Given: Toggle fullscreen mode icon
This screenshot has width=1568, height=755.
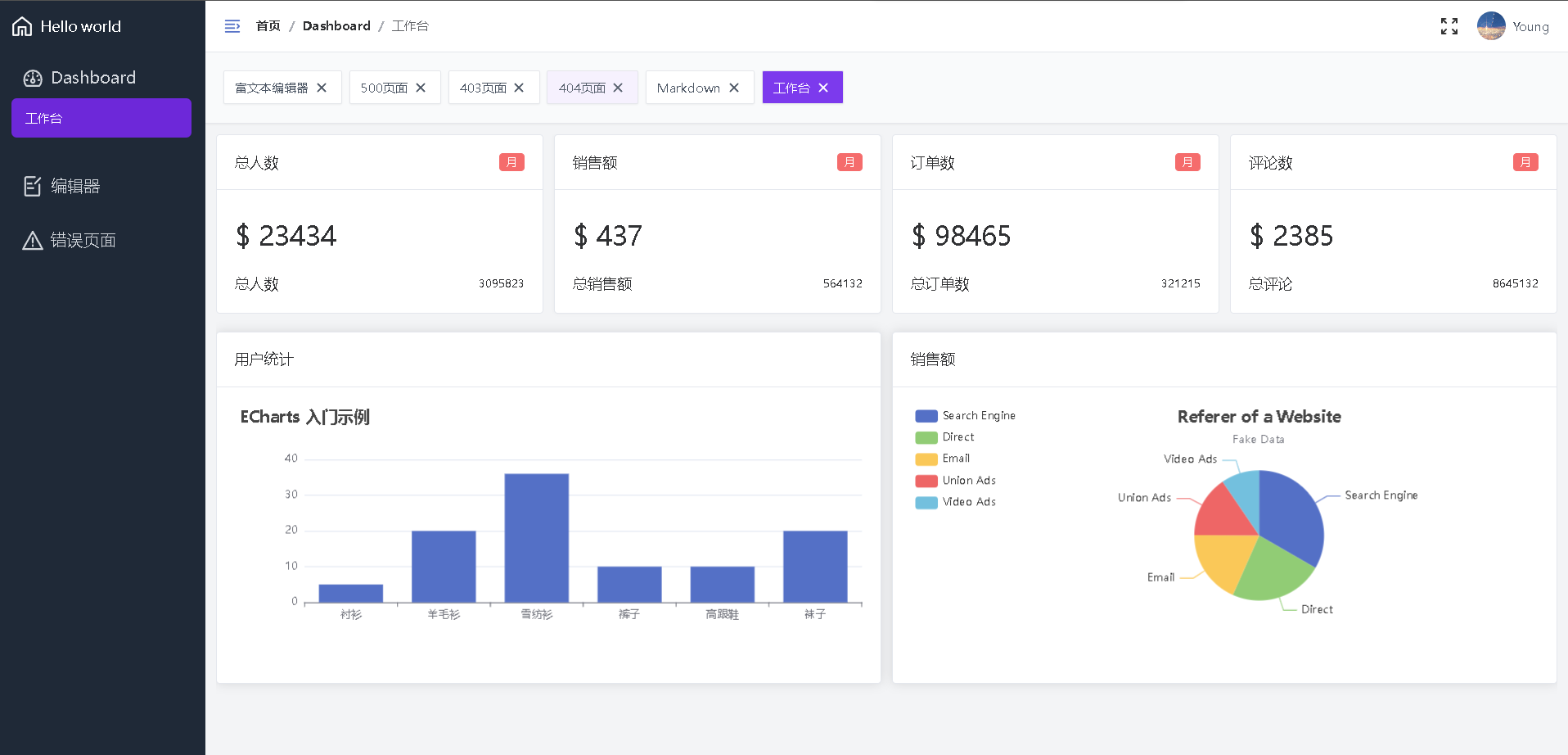Looking at the screenshot, I should [x=1449, y=26].
